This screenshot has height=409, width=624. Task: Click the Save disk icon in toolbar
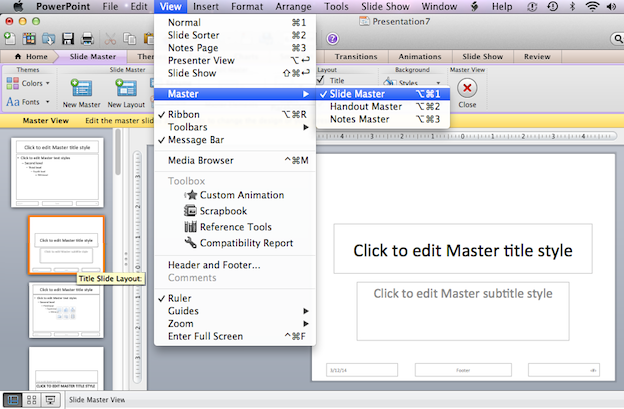pyautogui.click(x=68, y=39)
